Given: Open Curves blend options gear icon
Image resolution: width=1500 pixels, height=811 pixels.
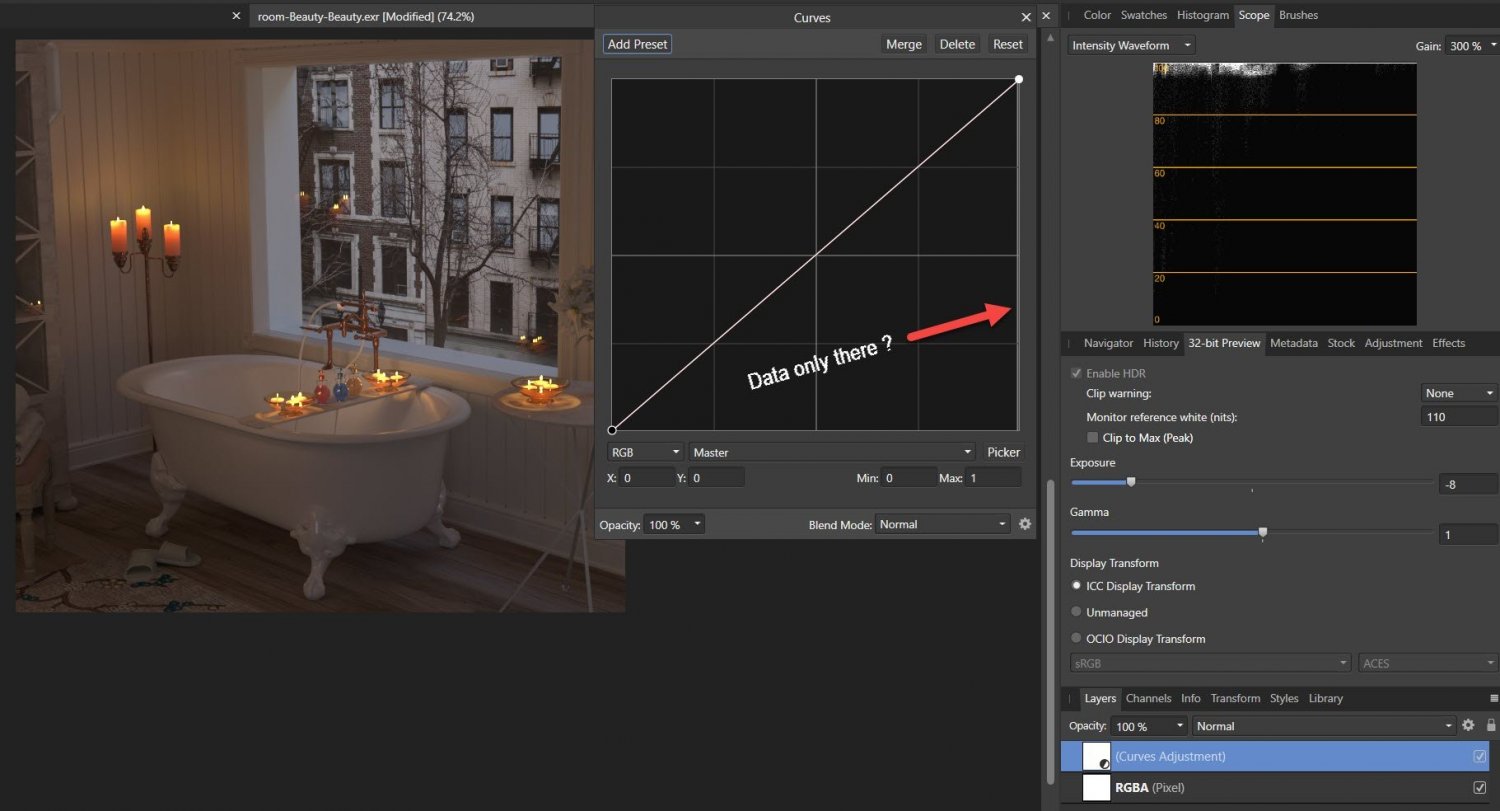Looking at the screenshot, I should pos(1024,524).
